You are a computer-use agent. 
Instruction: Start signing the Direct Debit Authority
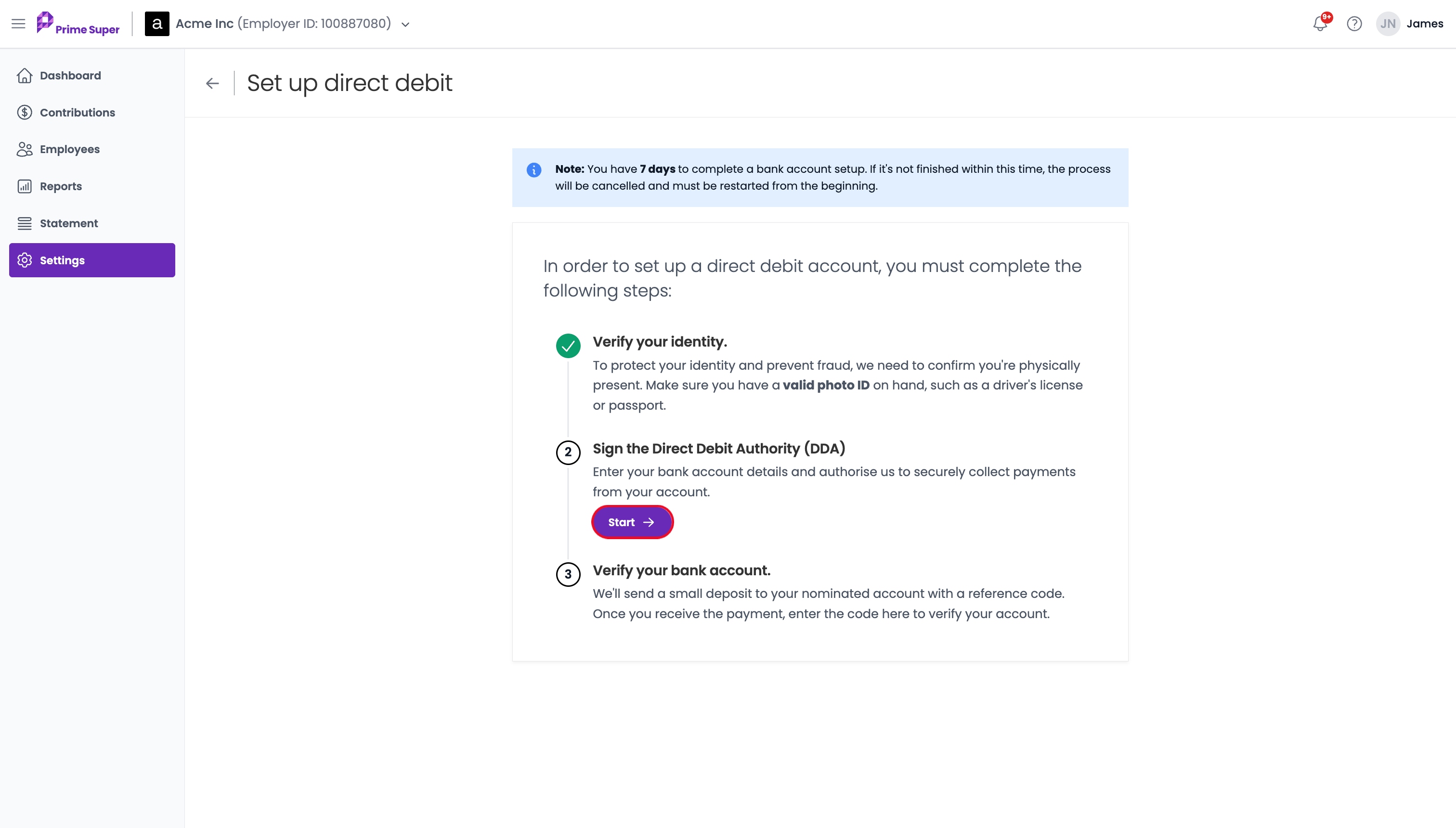(x=632, y=522)
